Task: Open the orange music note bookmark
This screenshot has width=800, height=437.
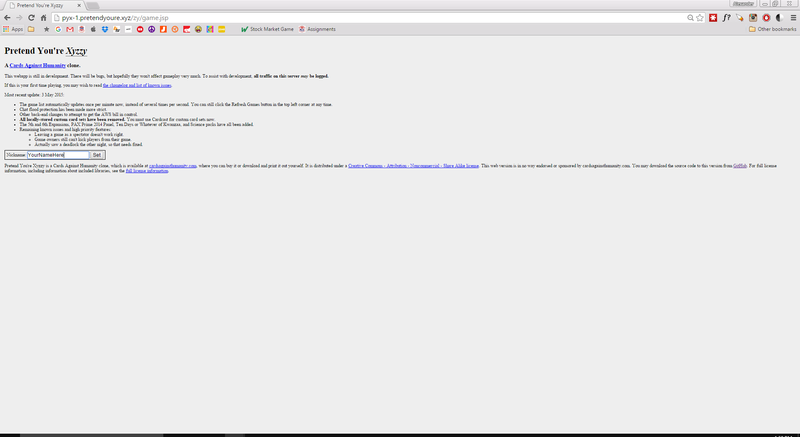Action: click(163, 29)
